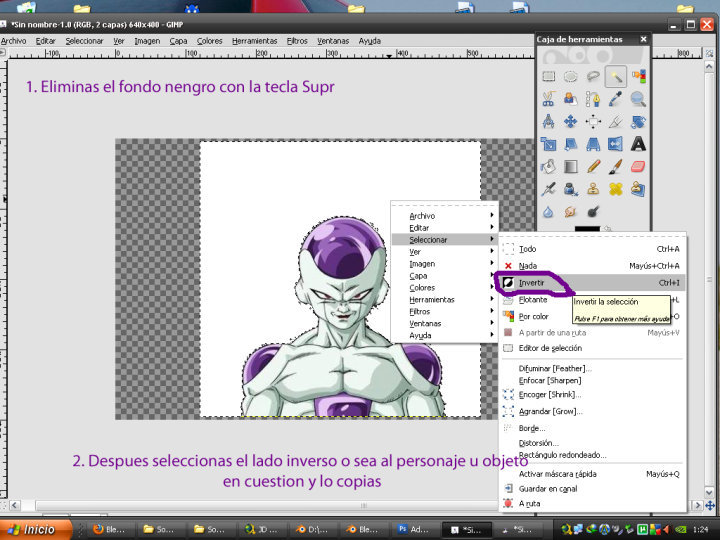Select the Crop tool
Screen dimensions: 720x540
click(616, 121)
